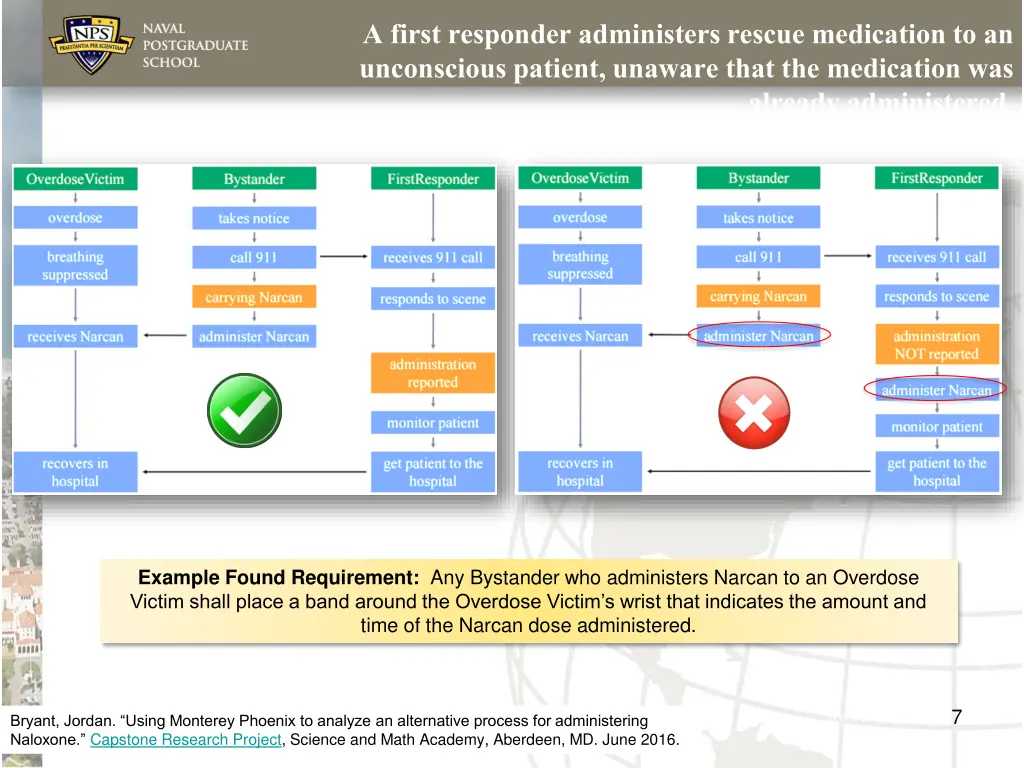Click 'monitor patient' in the left diagram
The height and width of the screenshot is (768, 1024).
[x=432, y=423]
